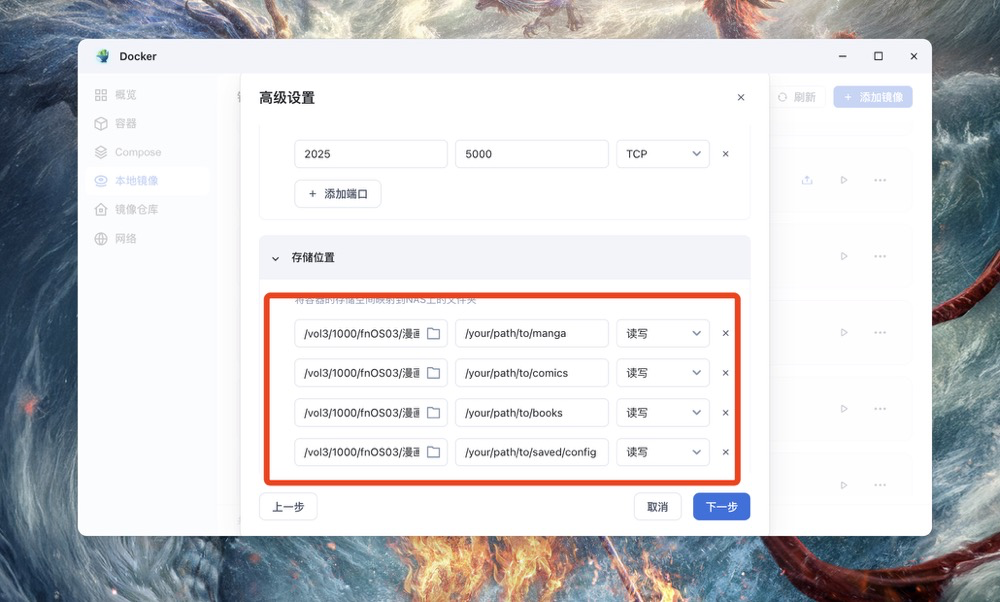Click the 概览 grid icon

click(101, 95)
